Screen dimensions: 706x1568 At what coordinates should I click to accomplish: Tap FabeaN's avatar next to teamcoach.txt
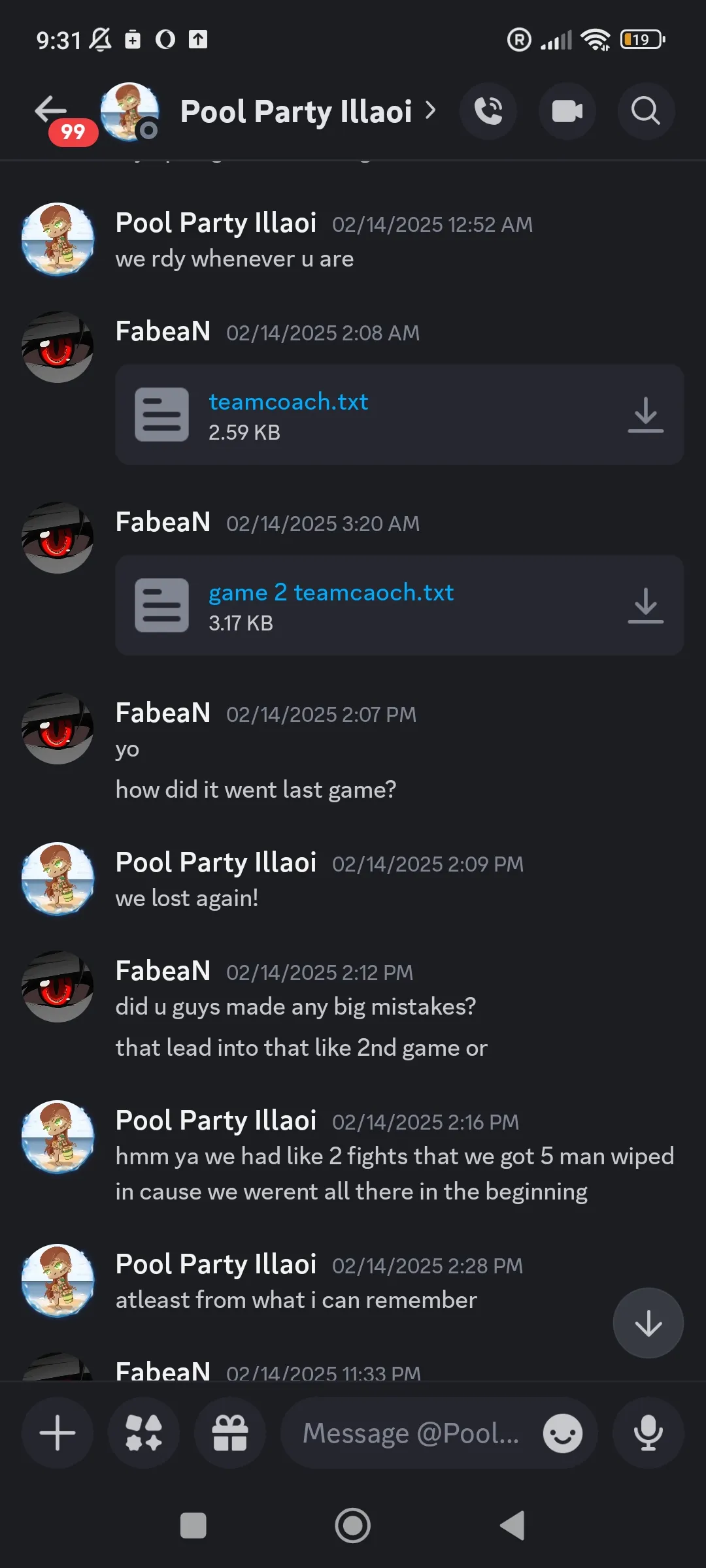(x=58, y=346)
